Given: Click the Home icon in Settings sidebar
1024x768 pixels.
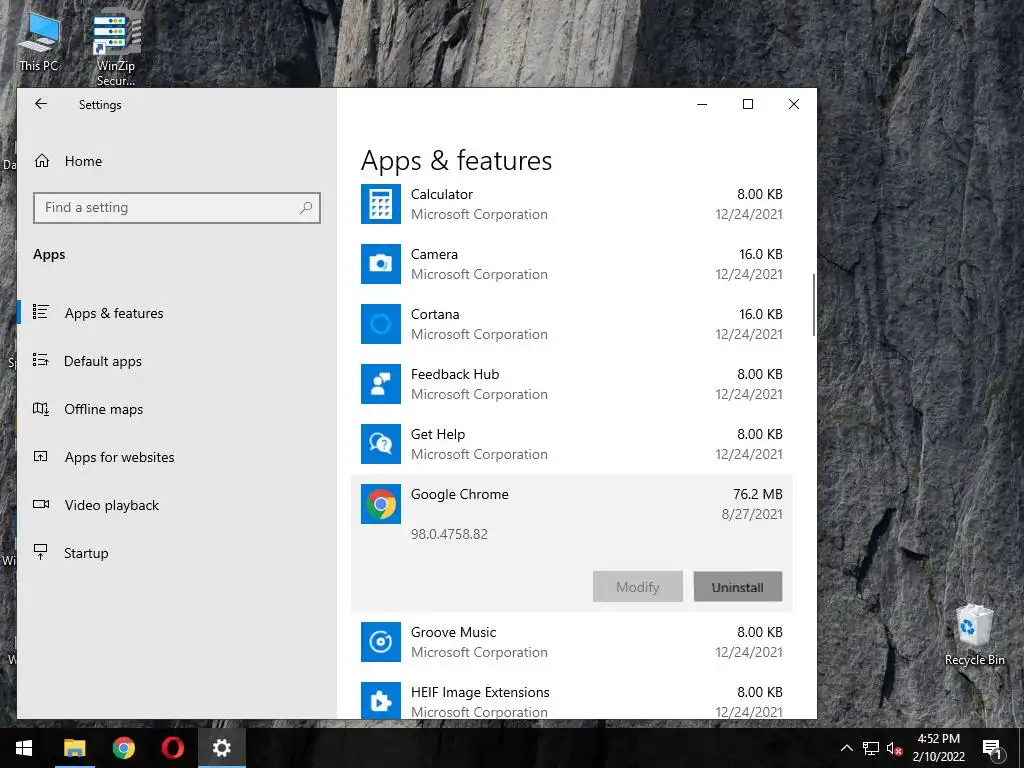Looking at the screenshot, I should tap(42, 161).
